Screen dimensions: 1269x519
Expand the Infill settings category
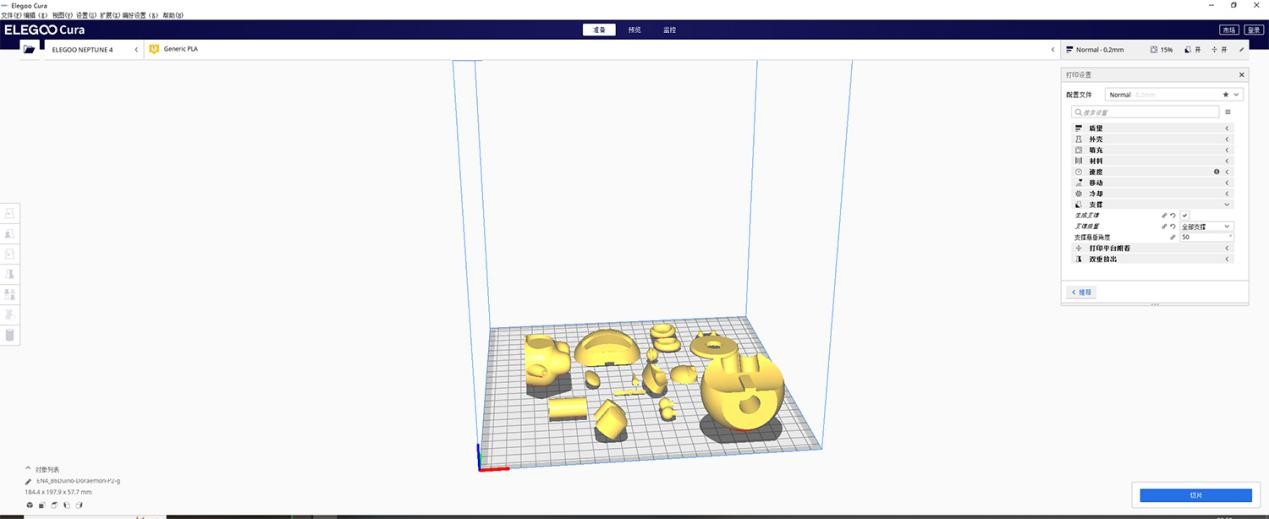[1152, 150]
